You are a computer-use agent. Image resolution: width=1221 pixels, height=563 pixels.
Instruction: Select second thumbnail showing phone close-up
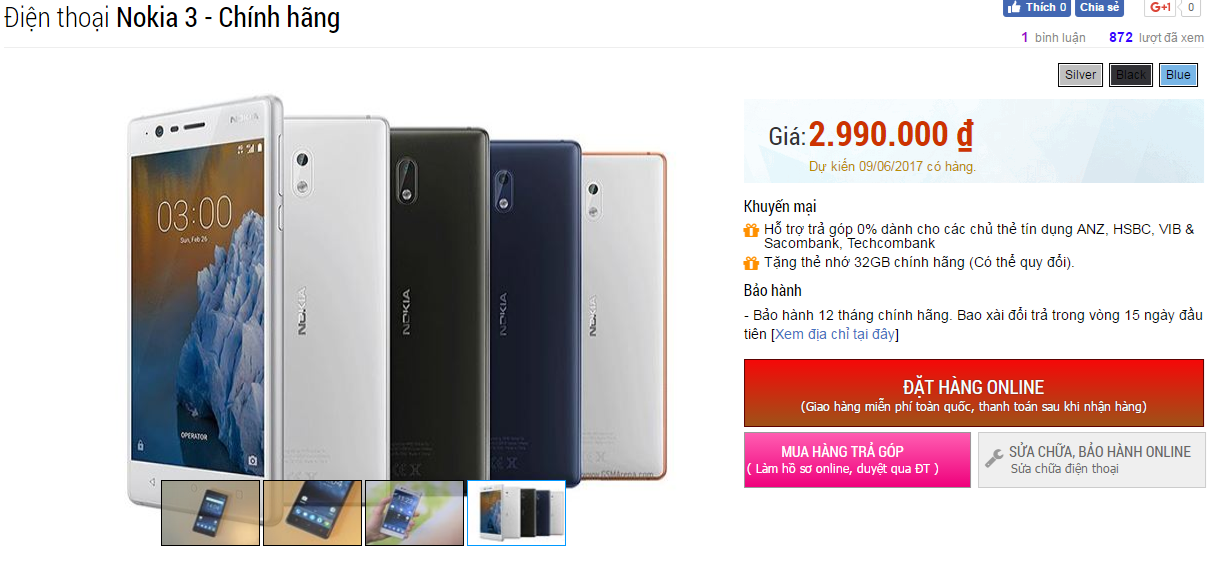(312, 513)
